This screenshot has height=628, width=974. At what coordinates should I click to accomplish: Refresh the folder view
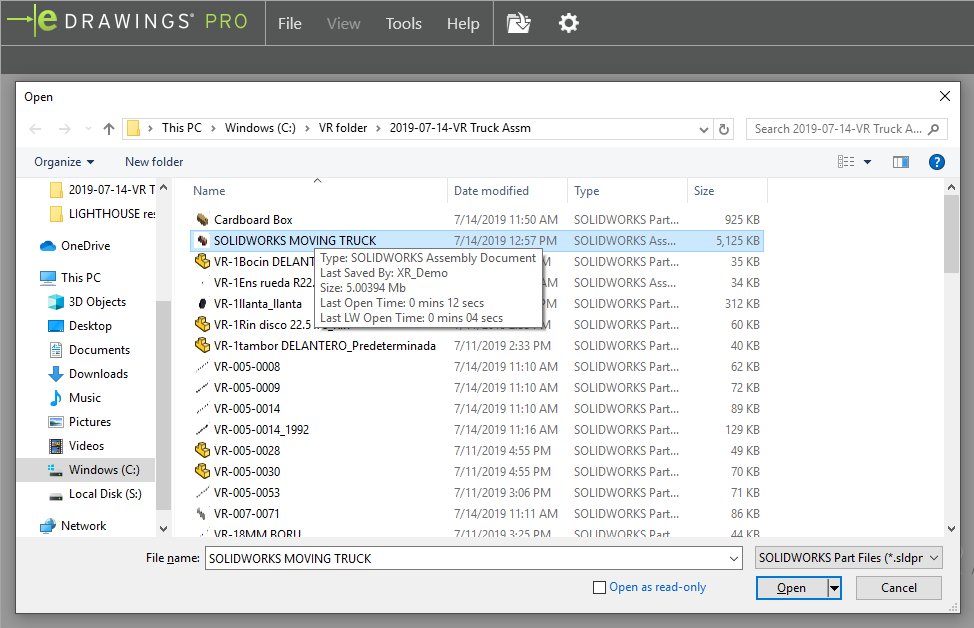coord(724,129)
